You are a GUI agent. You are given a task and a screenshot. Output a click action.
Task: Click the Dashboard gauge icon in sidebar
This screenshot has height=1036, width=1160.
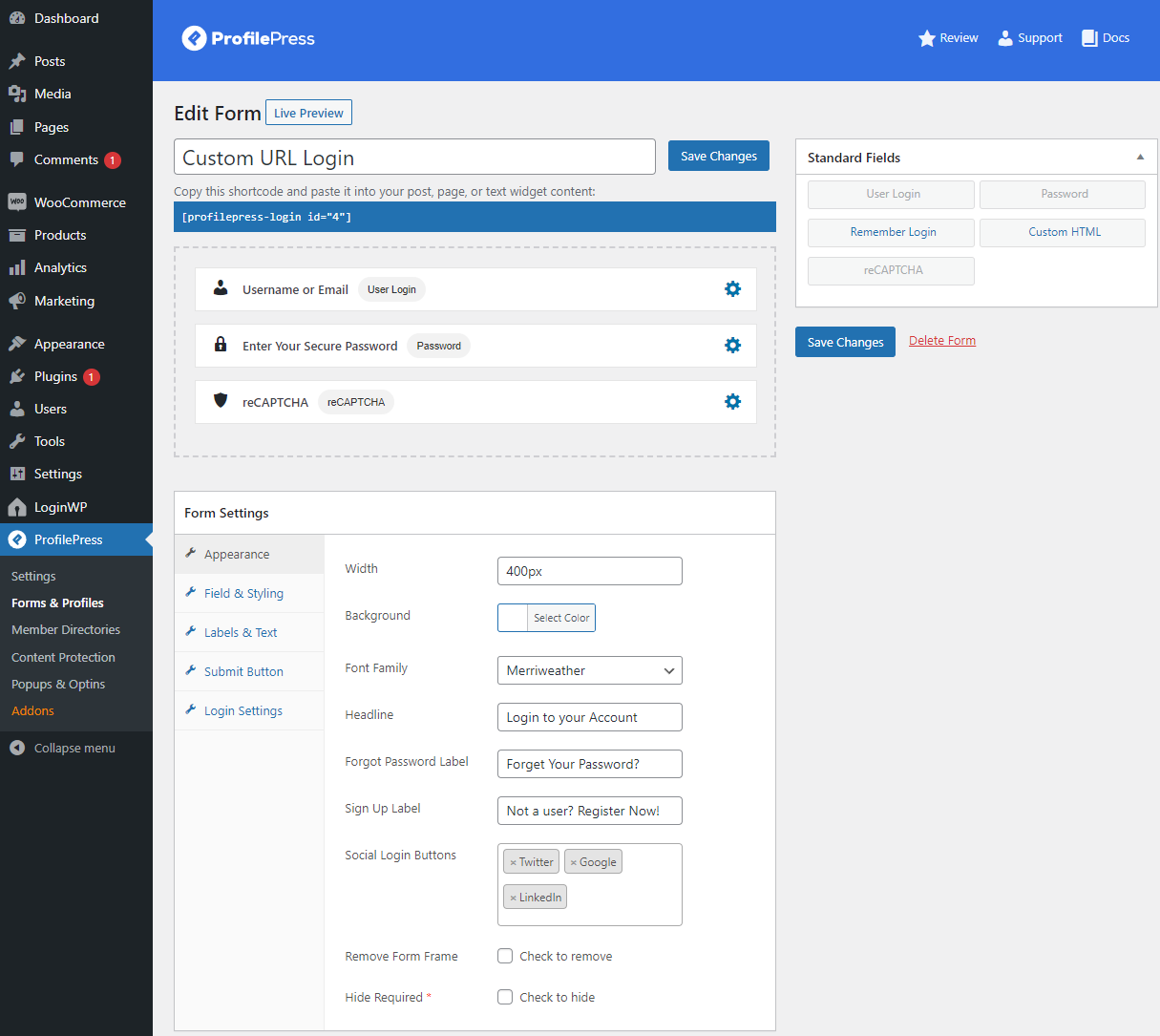tap(17, 18)
